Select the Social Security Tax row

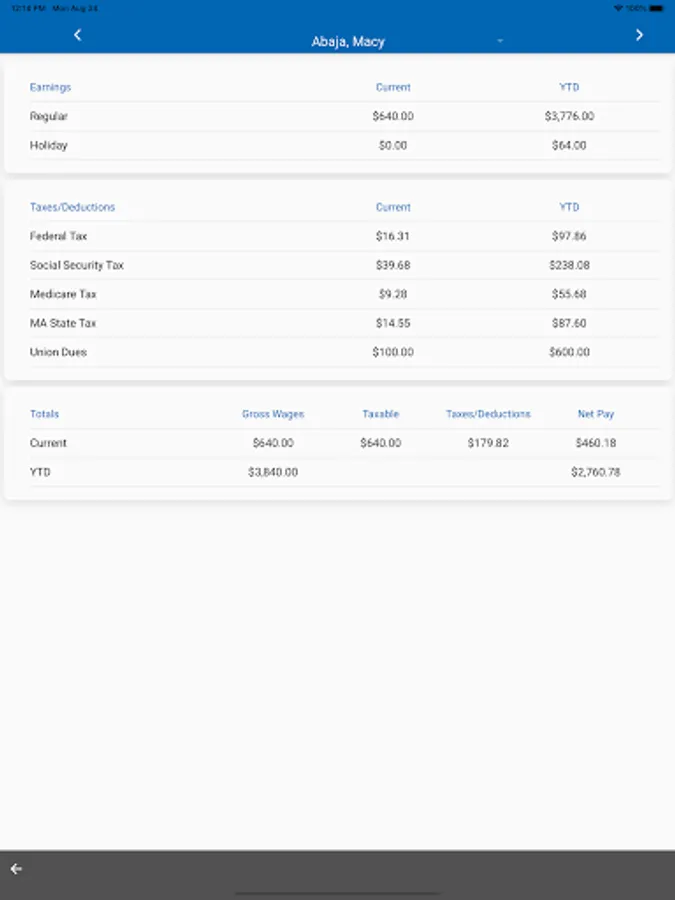coord(77,265)
